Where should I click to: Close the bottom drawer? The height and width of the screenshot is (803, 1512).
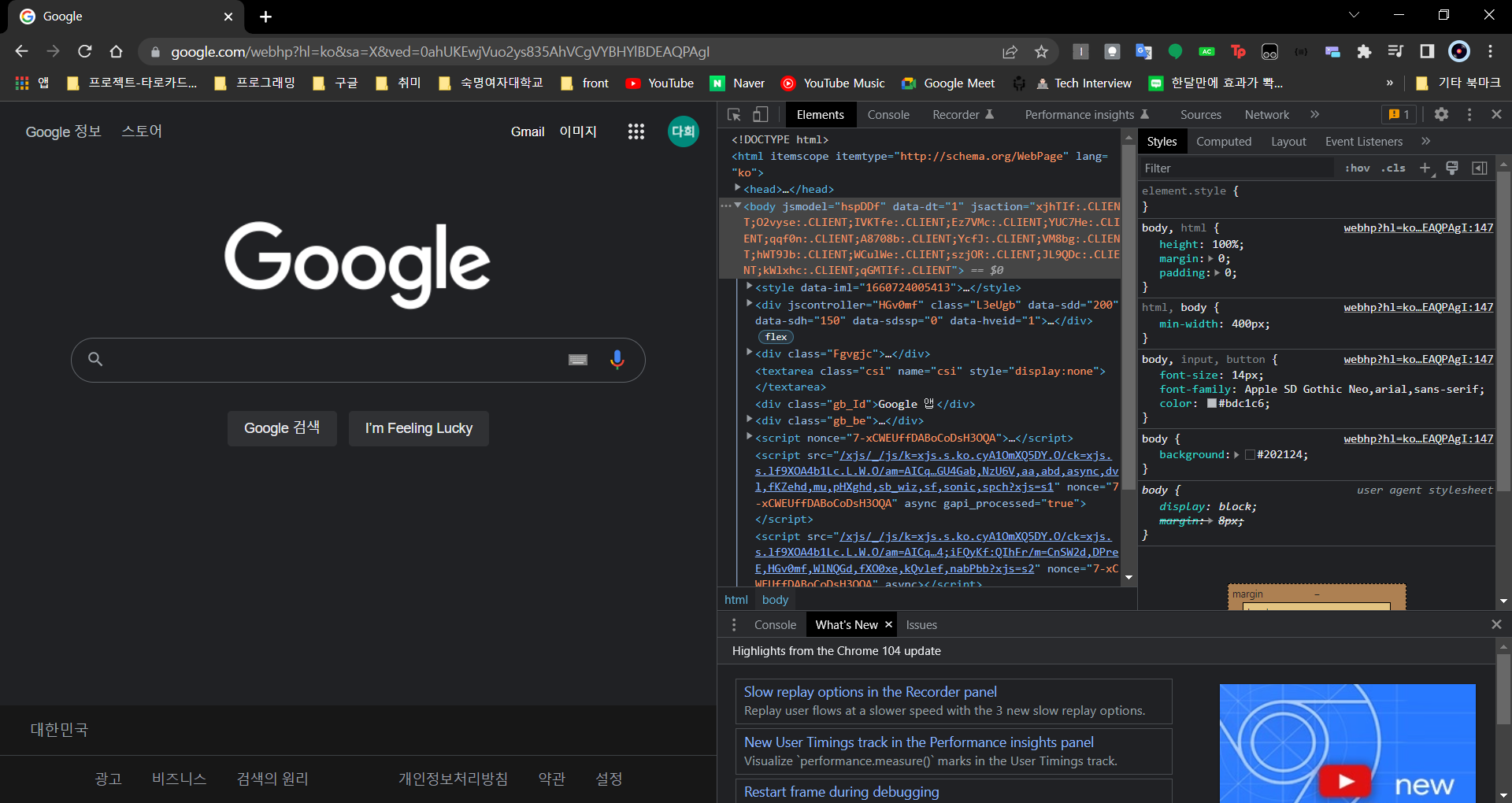[x=1496, y=624]
